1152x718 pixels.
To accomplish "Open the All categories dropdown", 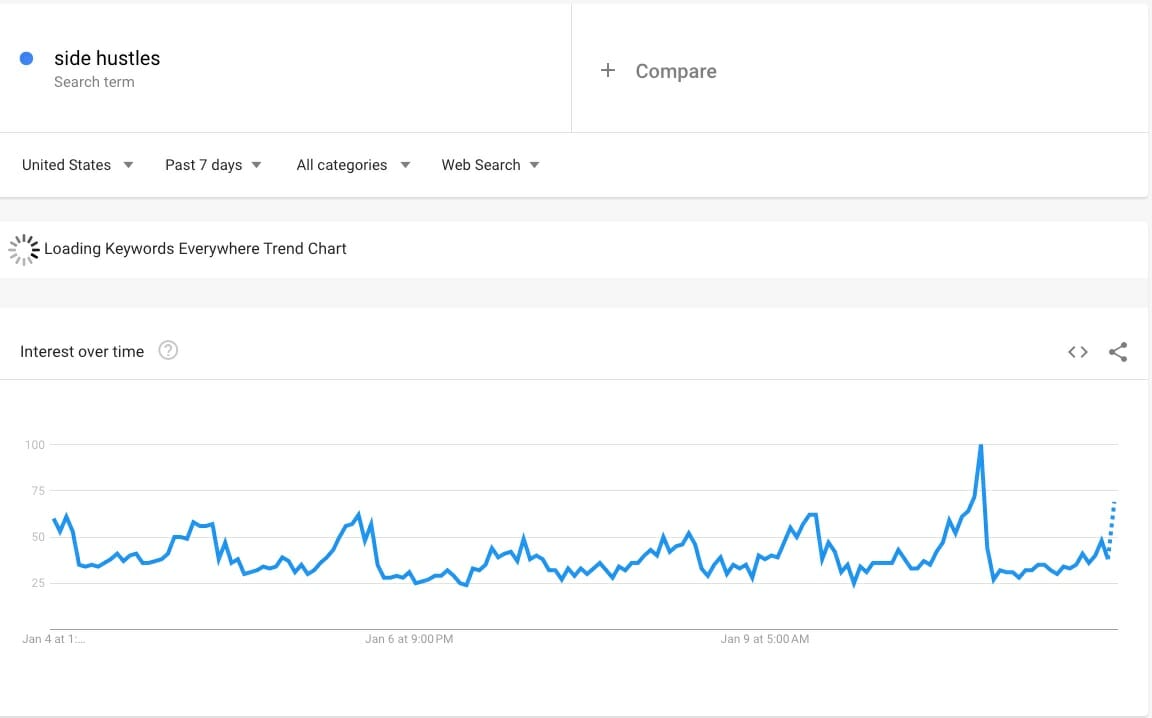I will pos(353,165).
